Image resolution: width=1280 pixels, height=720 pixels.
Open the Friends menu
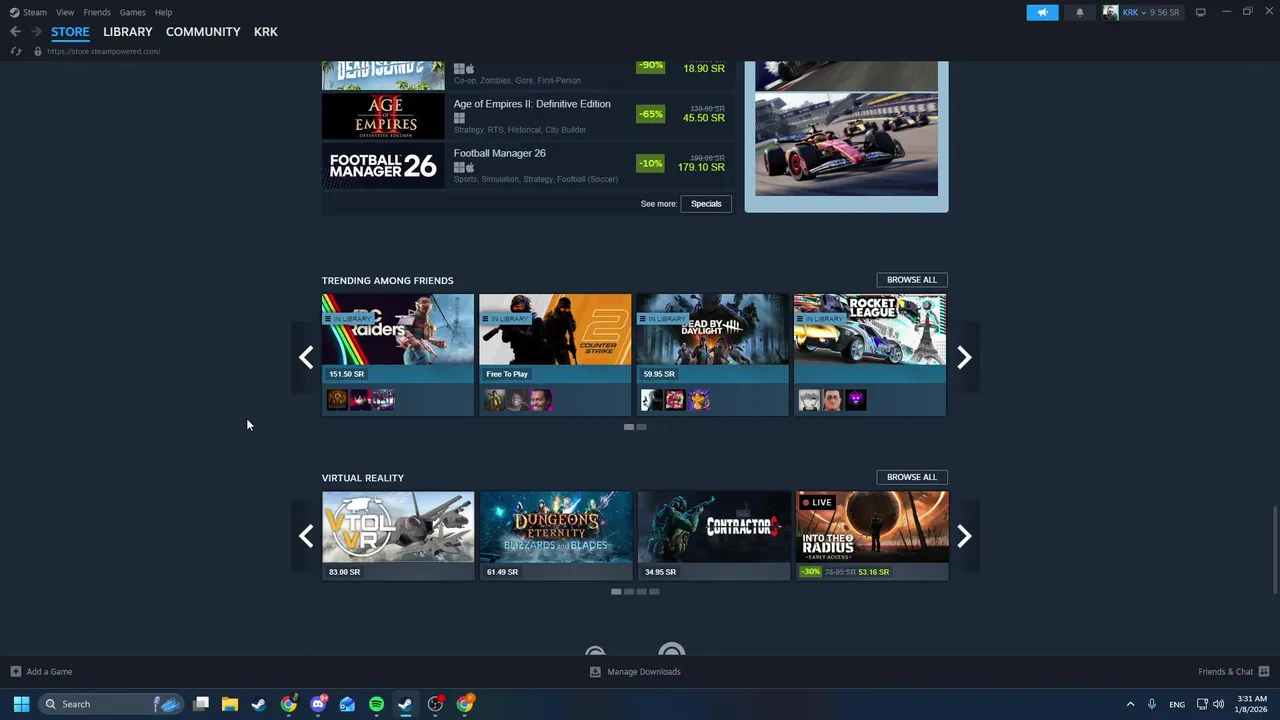tap(97, 12)
